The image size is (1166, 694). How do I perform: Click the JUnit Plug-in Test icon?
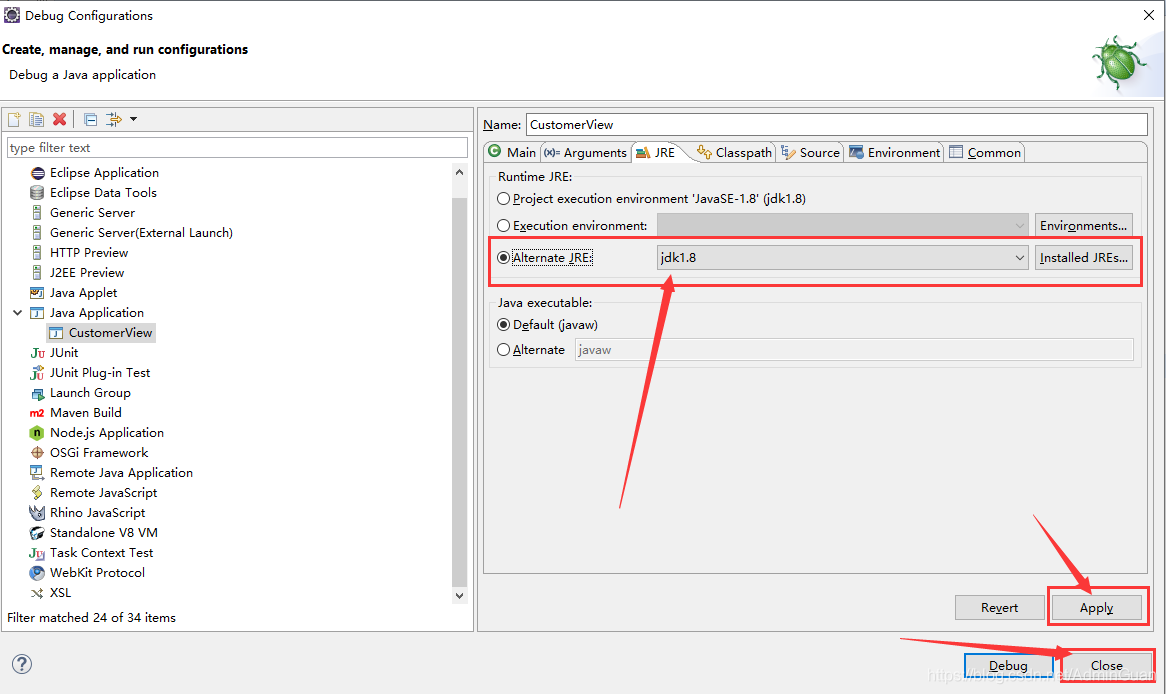click(37, 373)
